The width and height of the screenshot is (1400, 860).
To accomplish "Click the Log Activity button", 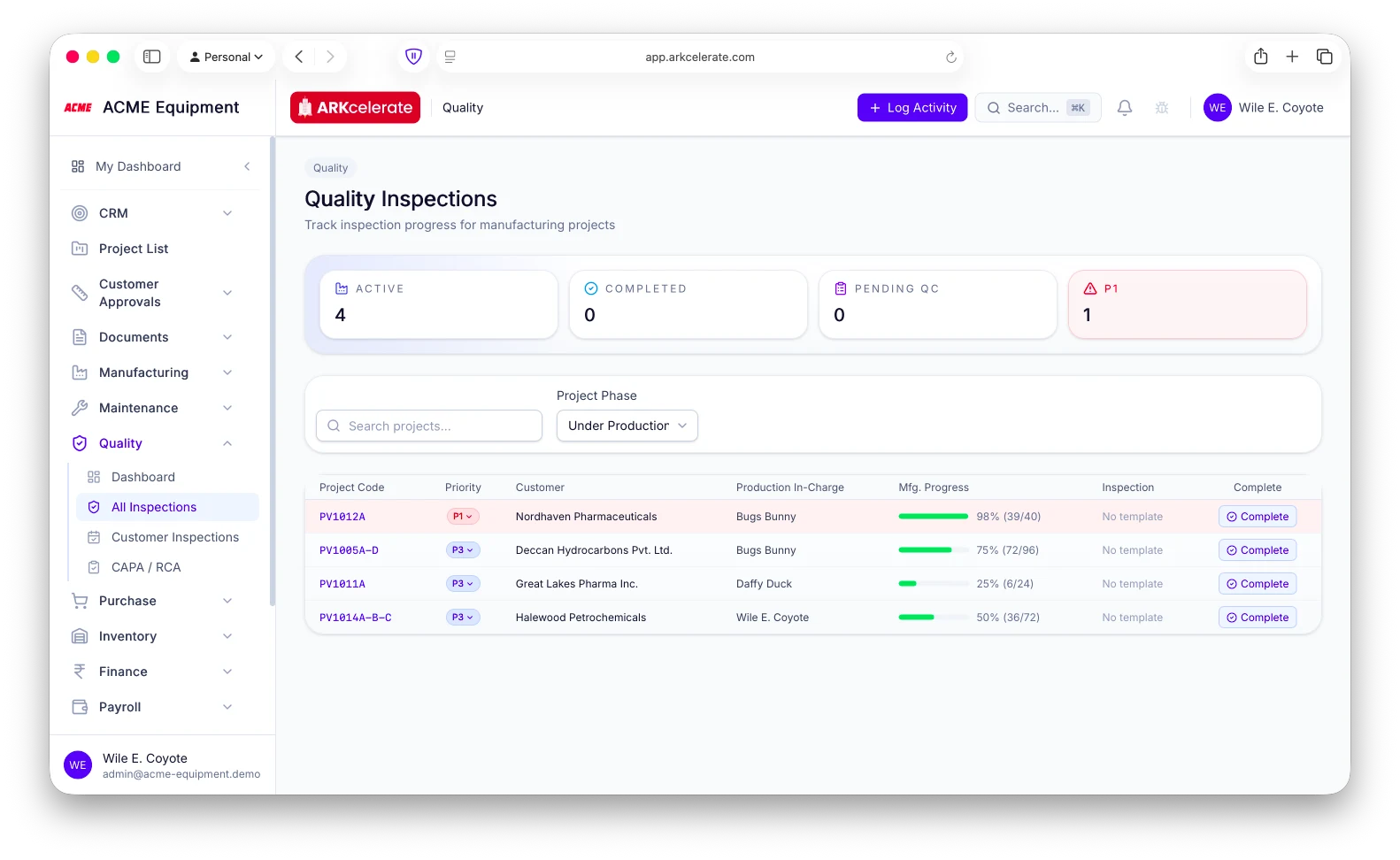I will click(912, 108).
